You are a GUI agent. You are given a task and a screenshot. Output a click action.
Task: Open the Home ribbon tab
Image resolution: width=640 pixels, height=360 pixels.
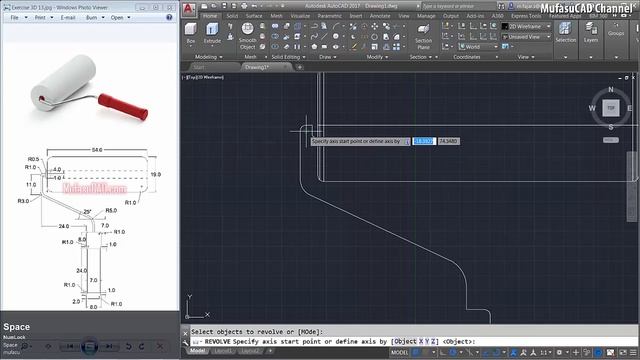tap(210, 16)
